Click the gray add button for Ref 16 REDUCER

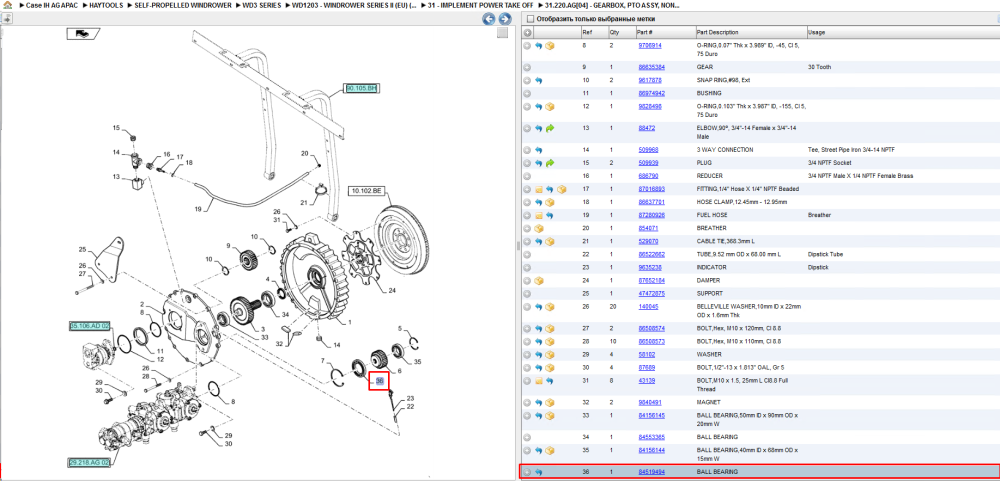(527, 175)
